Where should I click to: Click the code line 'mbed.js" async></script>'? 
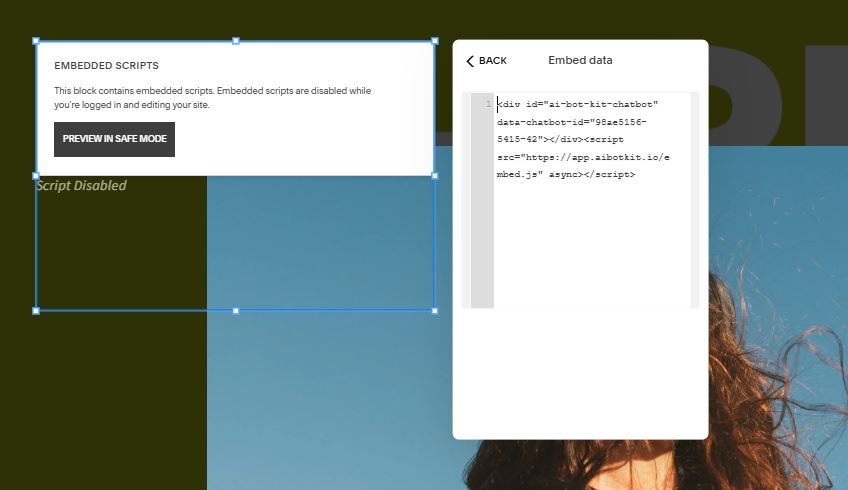click(566, 175)
